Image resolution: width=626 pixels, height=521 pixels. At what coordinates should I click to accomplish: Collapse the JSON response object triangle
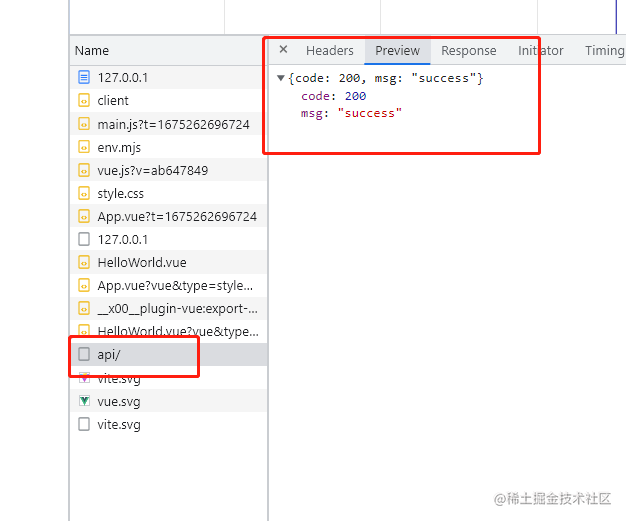pyautogui.click(x=281, y=78)
